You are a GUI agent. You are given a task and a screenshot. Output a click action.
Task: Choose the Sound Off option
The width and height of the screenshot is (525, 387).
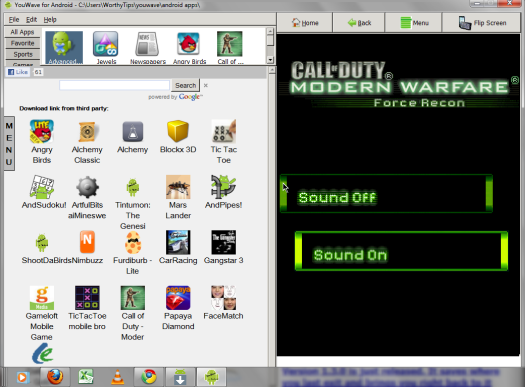[386, 194]
